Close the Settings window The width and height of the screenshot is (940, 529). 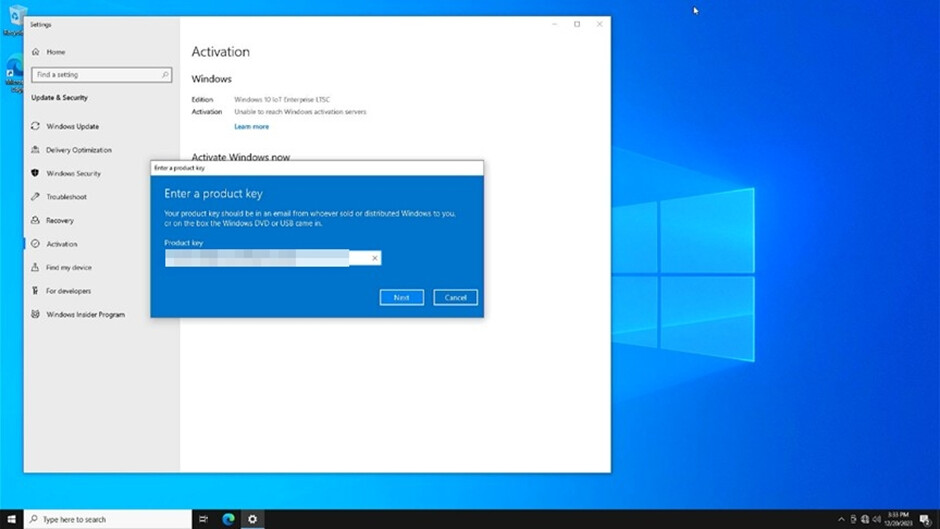599,24
